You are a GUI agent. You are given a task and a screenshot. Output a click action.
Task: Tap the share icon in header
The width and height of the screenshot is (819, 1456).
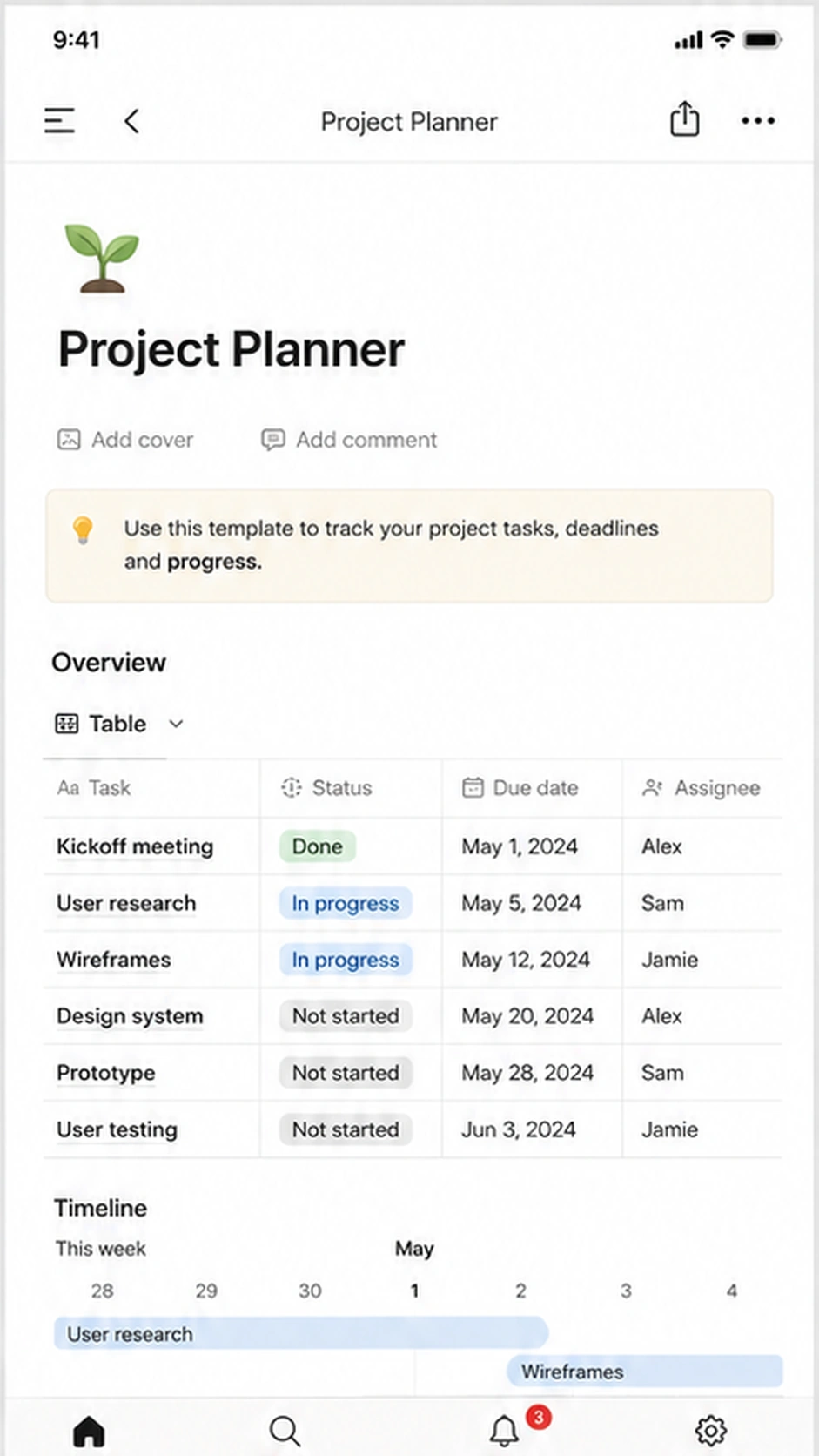point(685,119)
